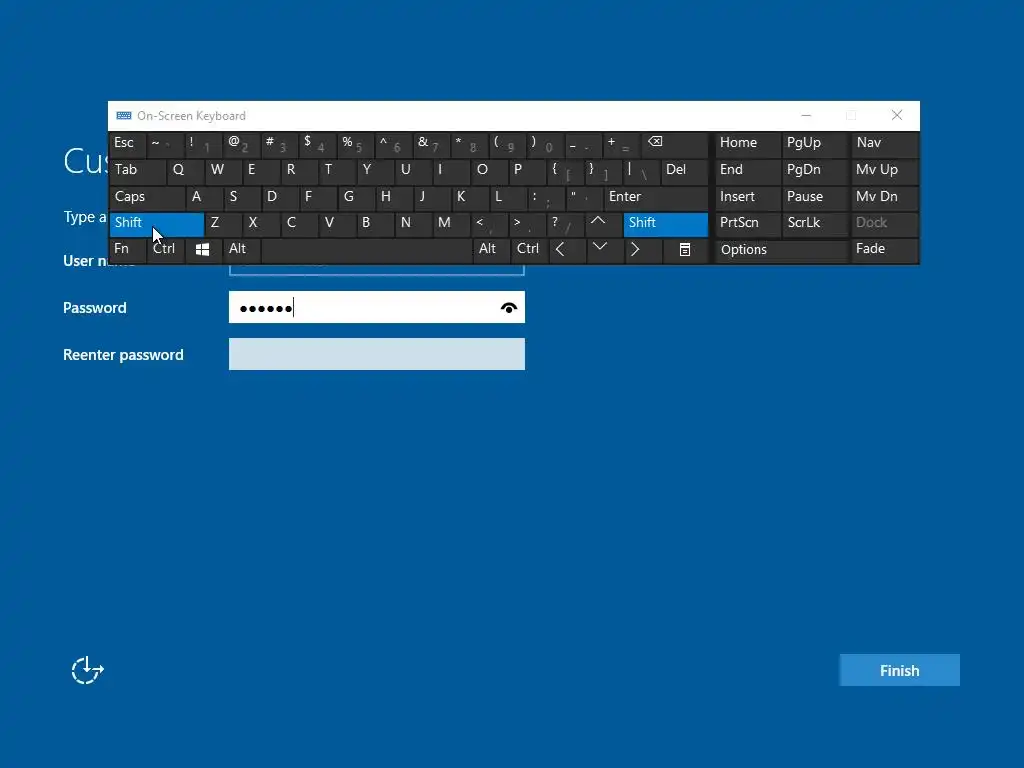Click the ( 9 key
1024x768 pixels.
tap(507, 143)
